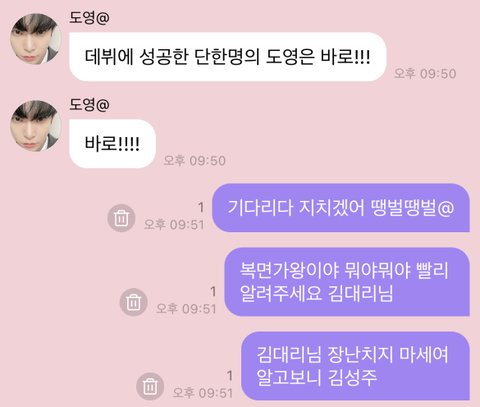Tap unread count 1 beside '기다리다 지치겠어' message
Image resolution: width=480 pixels, height=407 pixels.
pyautogui.click(x=201, y=208)
